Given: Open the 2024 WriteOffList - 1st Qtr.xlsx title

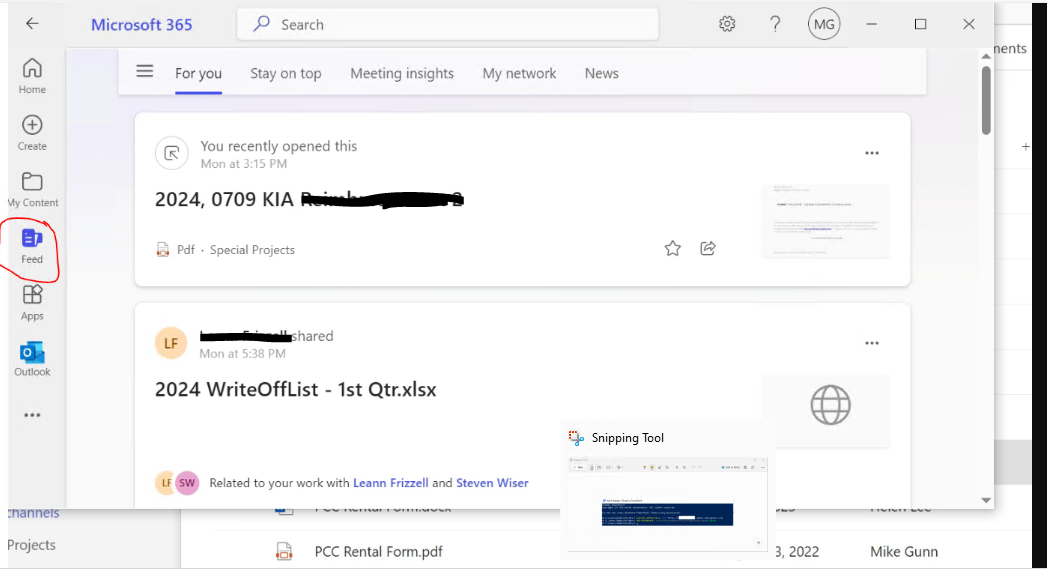Looking at the screenshot, I should click(296, 389).
